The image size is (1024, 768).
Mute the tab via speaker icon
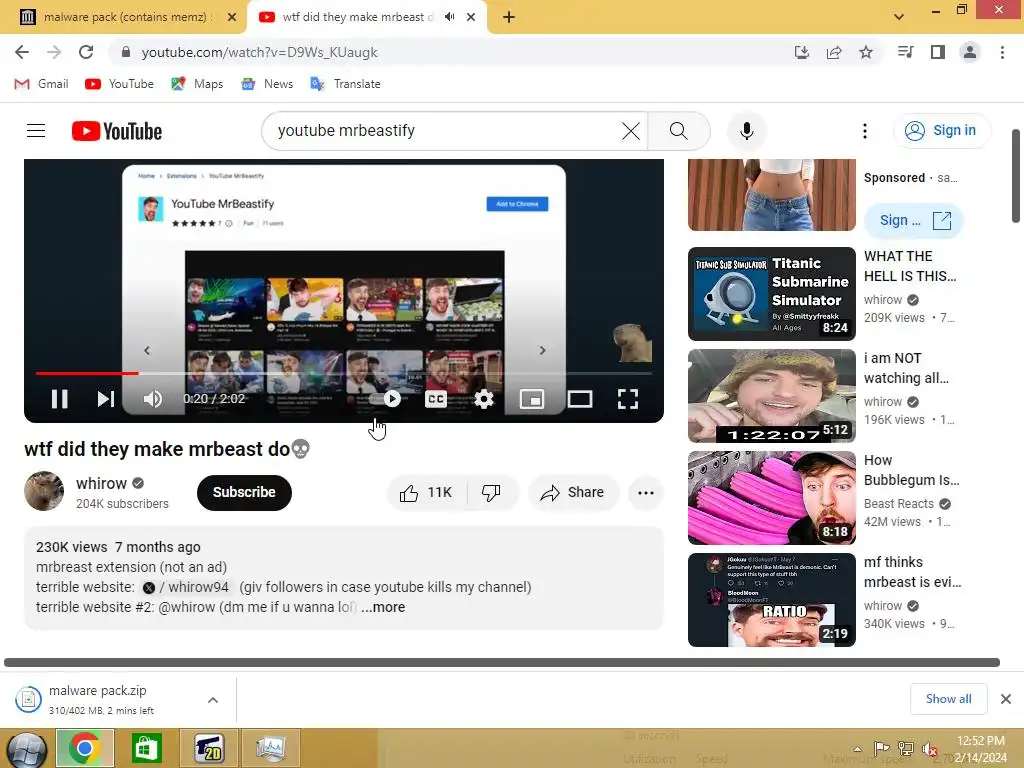coord(449,17)
